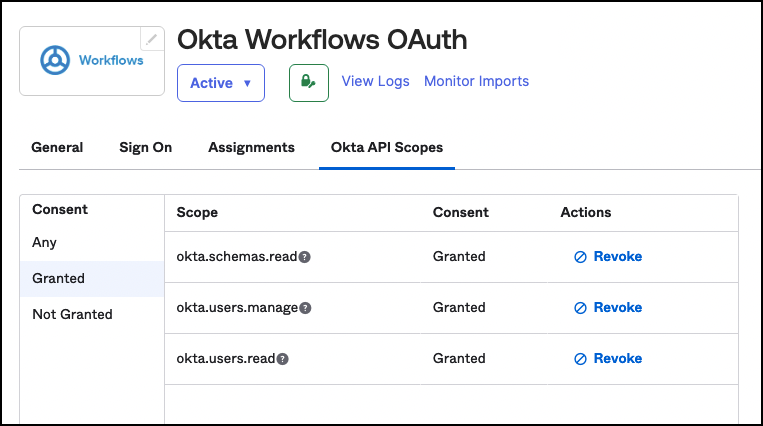763x426 pixels.
Task: Open the View Logs link
Action: pos(375,81)
